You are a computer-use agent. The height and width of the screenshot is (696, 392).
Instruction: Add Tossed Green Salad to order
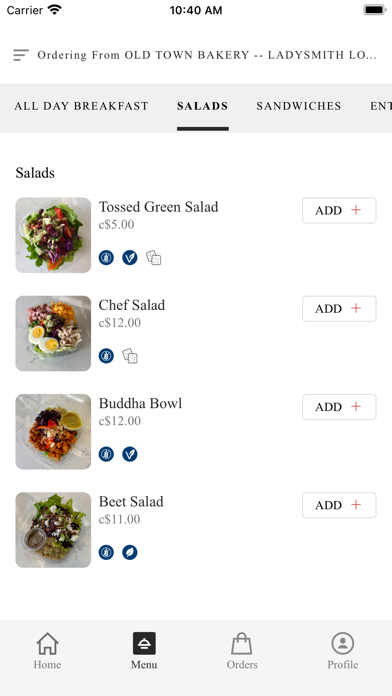[x=339, y=210]
